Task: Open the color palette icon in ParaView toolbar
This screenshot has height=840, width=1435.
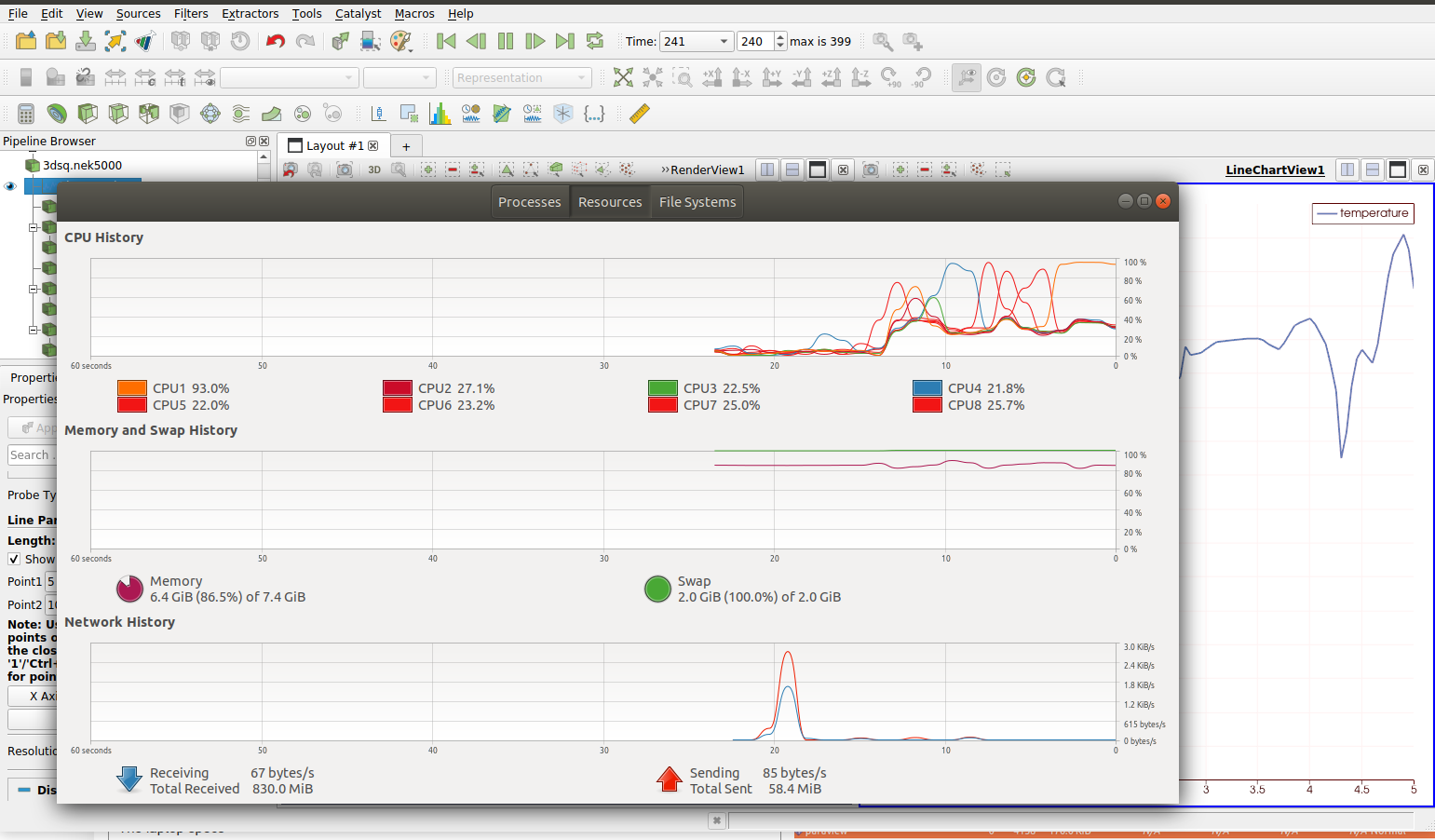Action: point(400,41)
